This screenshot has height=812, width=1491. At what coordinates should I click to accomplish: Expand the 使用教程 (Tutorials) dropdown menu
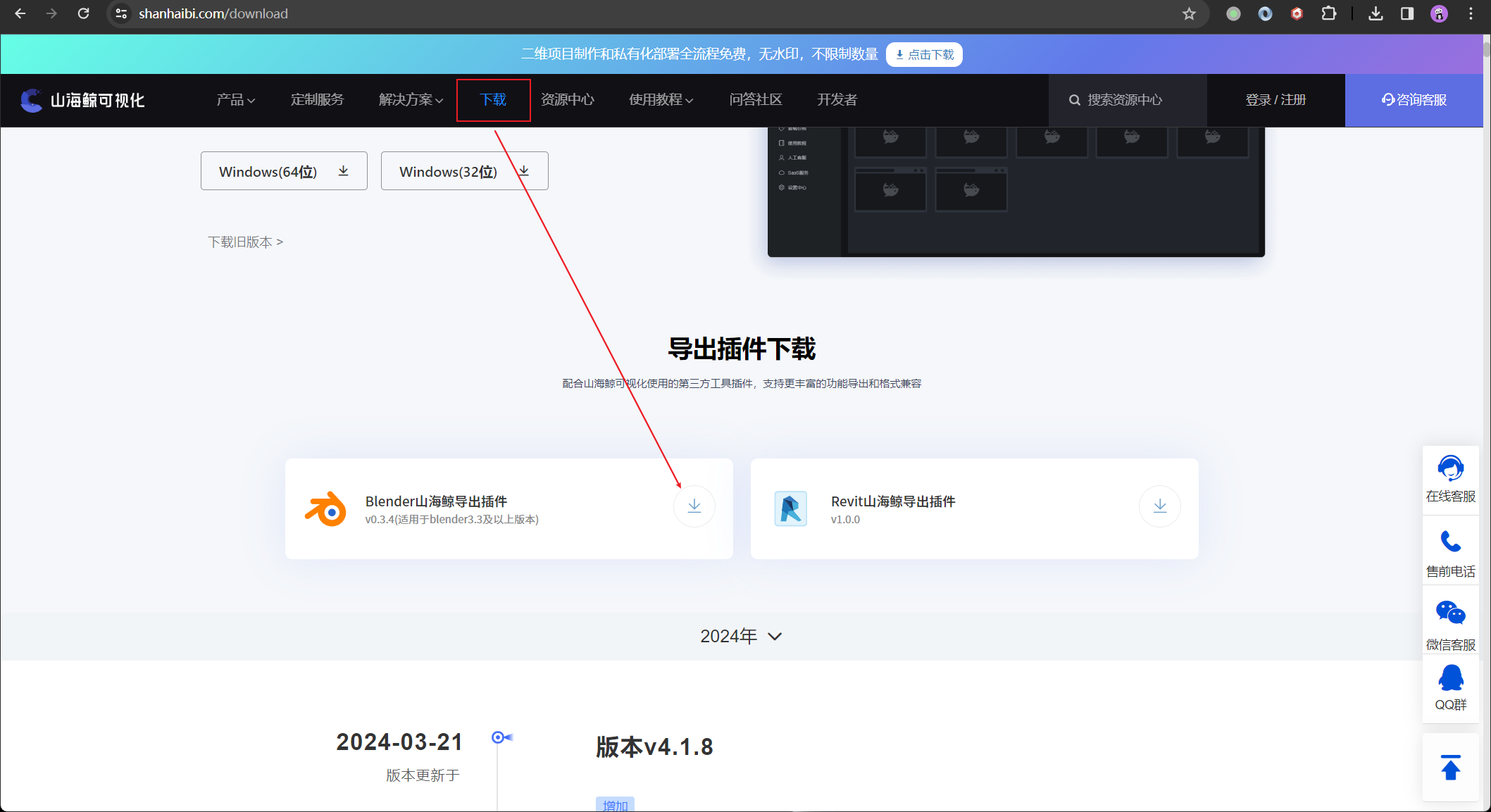coord(661,100)
